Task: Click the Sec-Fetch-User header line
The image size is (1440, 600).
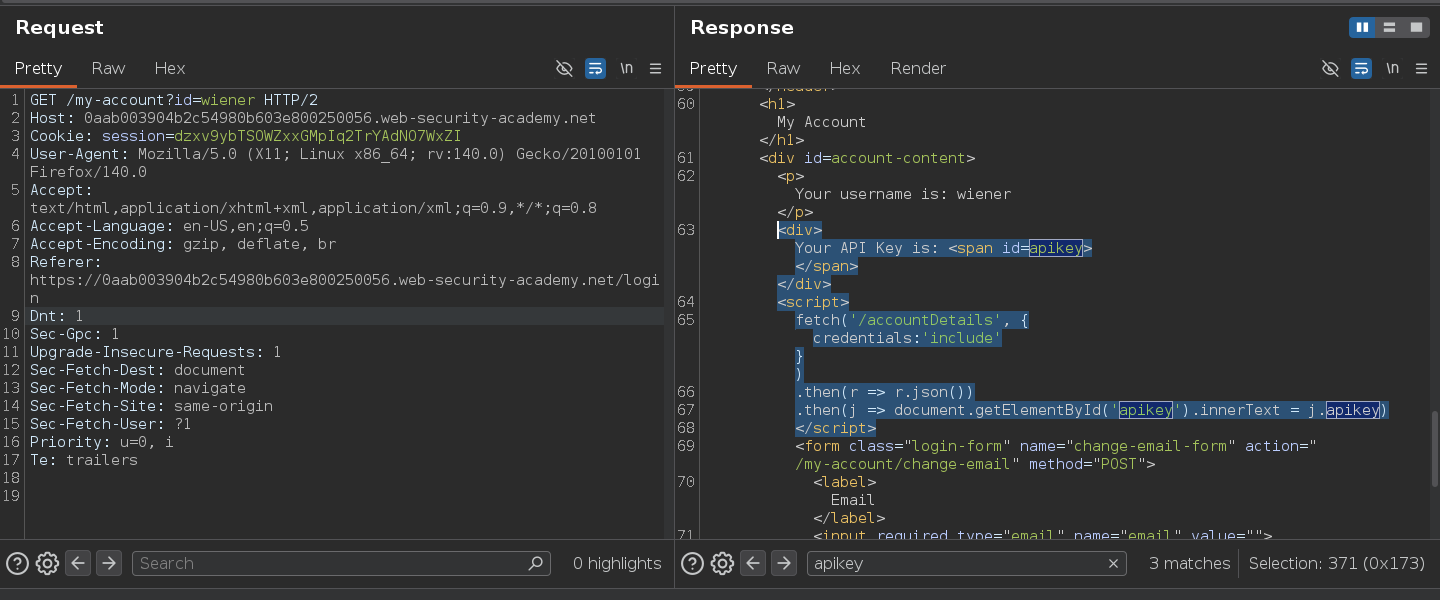Action: point(111,424)
